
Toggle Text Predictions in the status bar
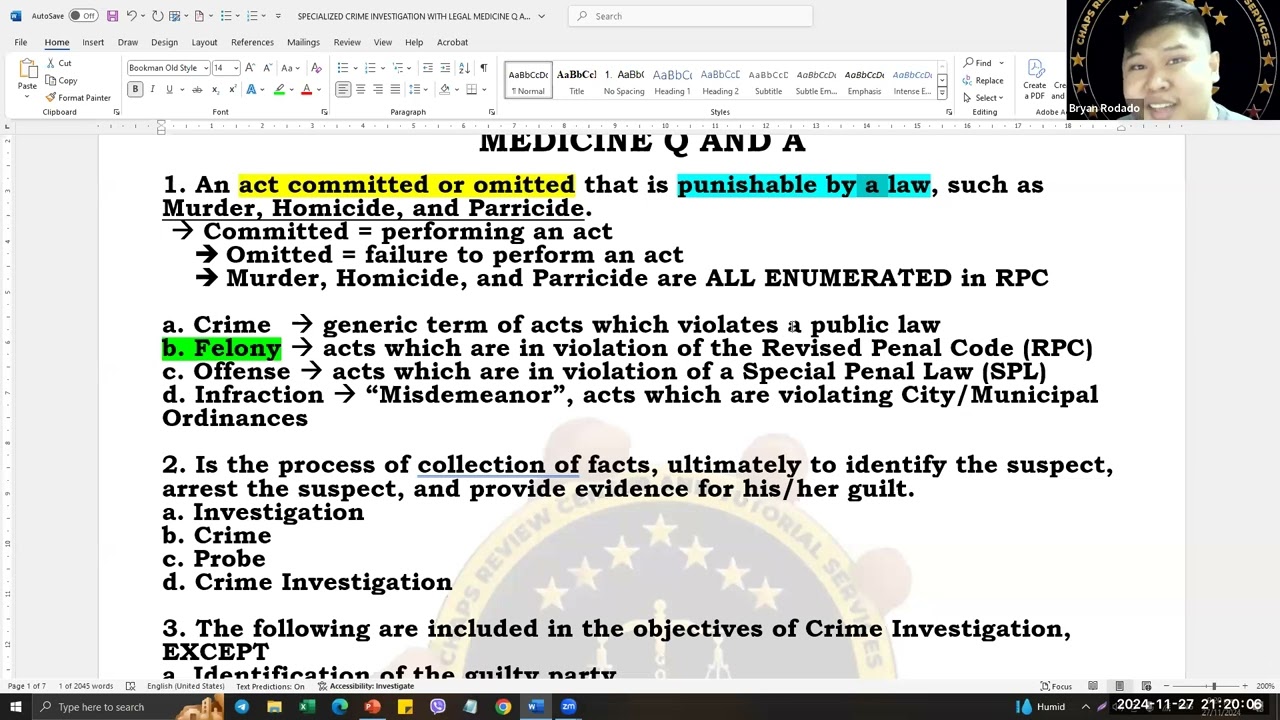tap(270, 686)
